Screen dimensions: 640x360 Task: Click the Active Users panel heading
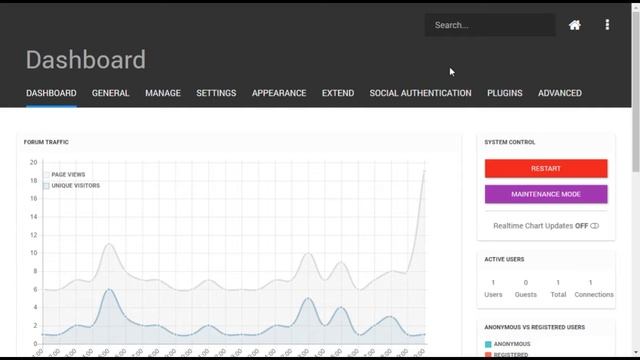[504, 259]
